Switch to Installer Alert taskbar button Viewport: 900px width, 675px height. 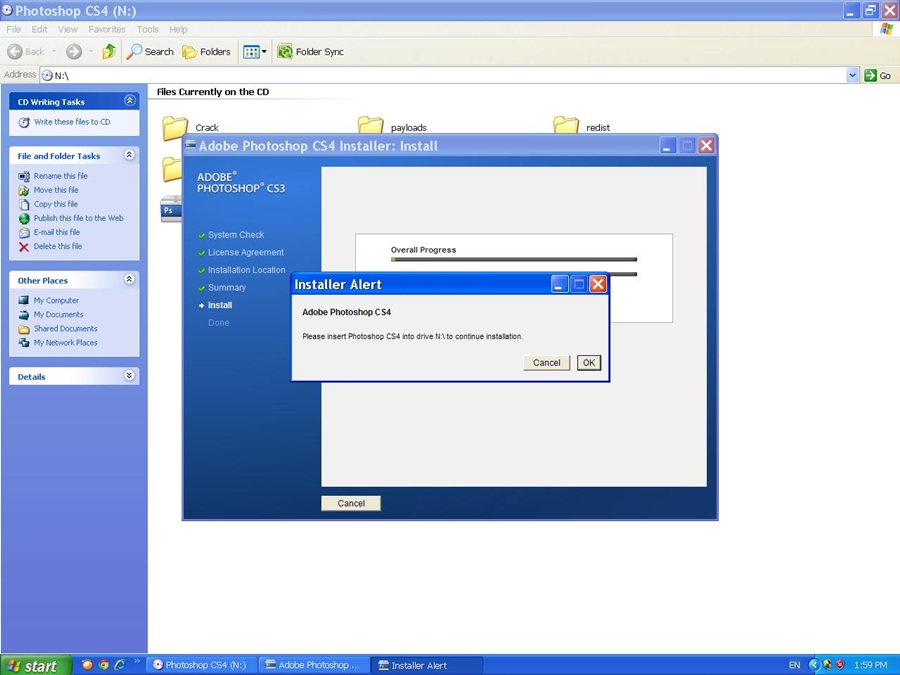[x=425, y=665]
